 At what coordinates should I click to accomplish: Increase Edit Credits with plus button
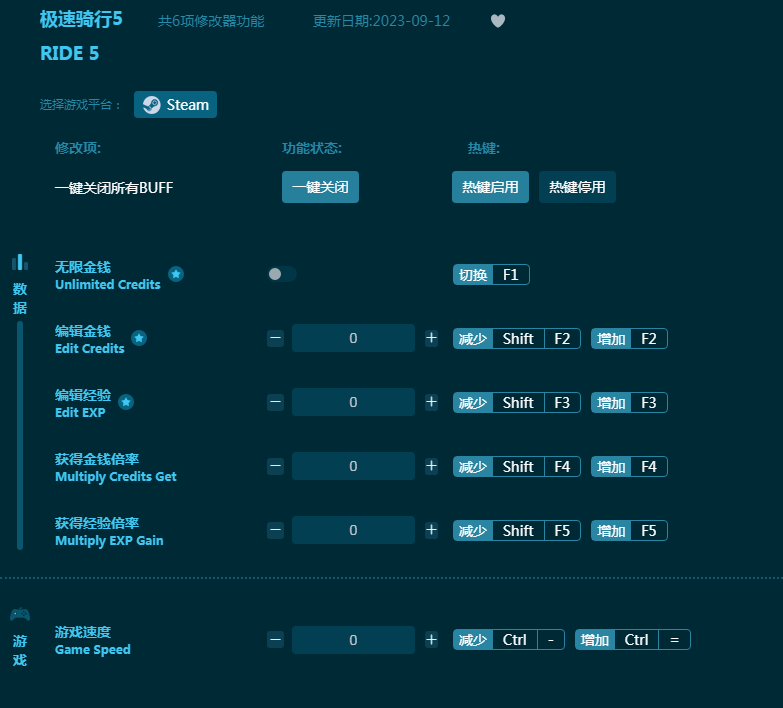point(431,338)
